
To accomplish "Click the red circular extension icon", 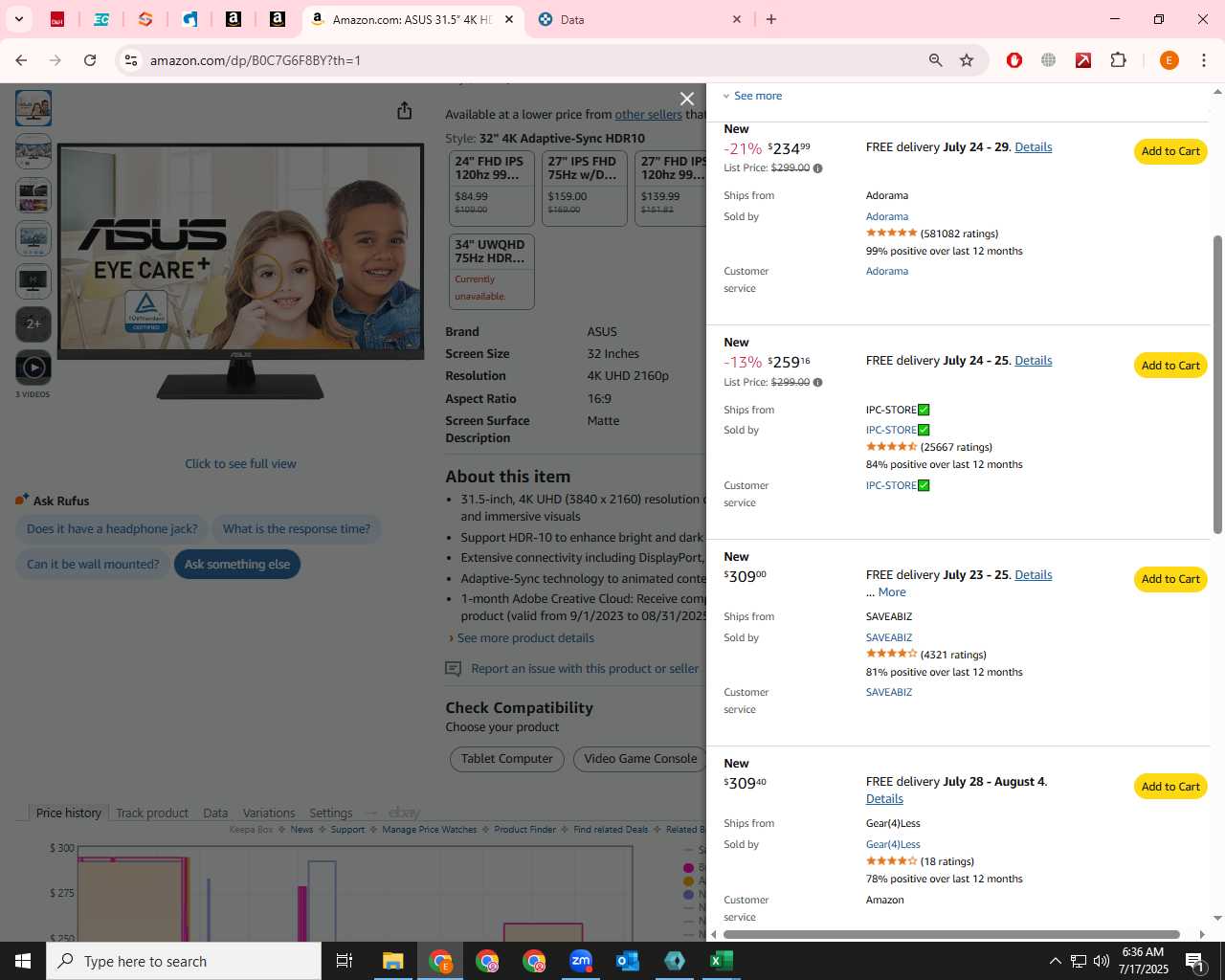I will tap(1014, 60).
